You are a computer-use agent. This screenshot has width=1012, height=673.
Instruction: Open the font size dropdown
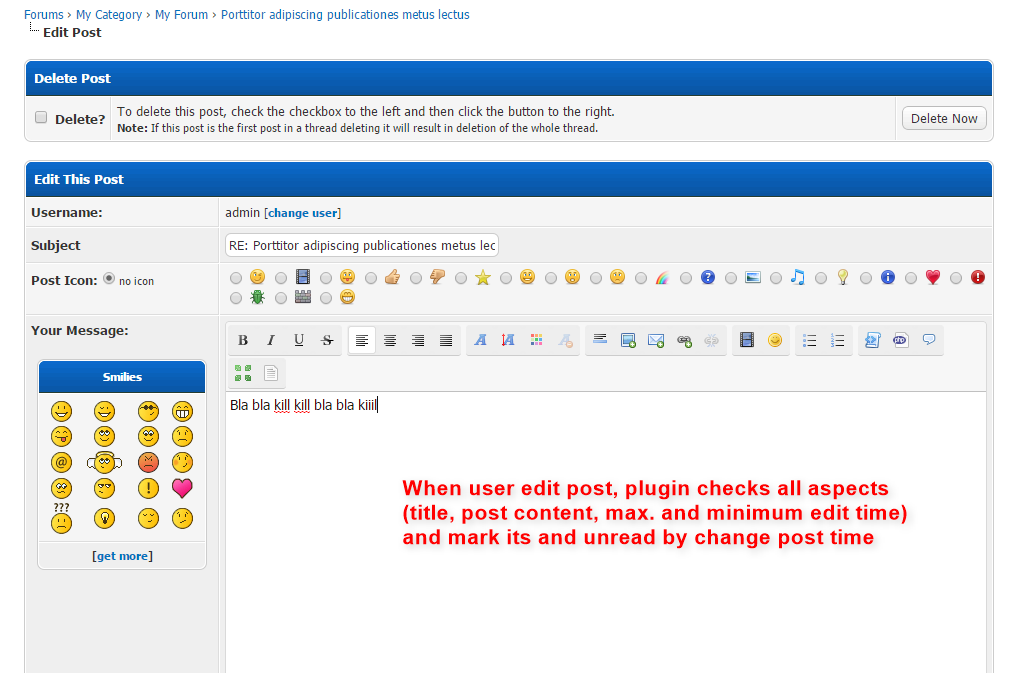click(x=508, y=341)
